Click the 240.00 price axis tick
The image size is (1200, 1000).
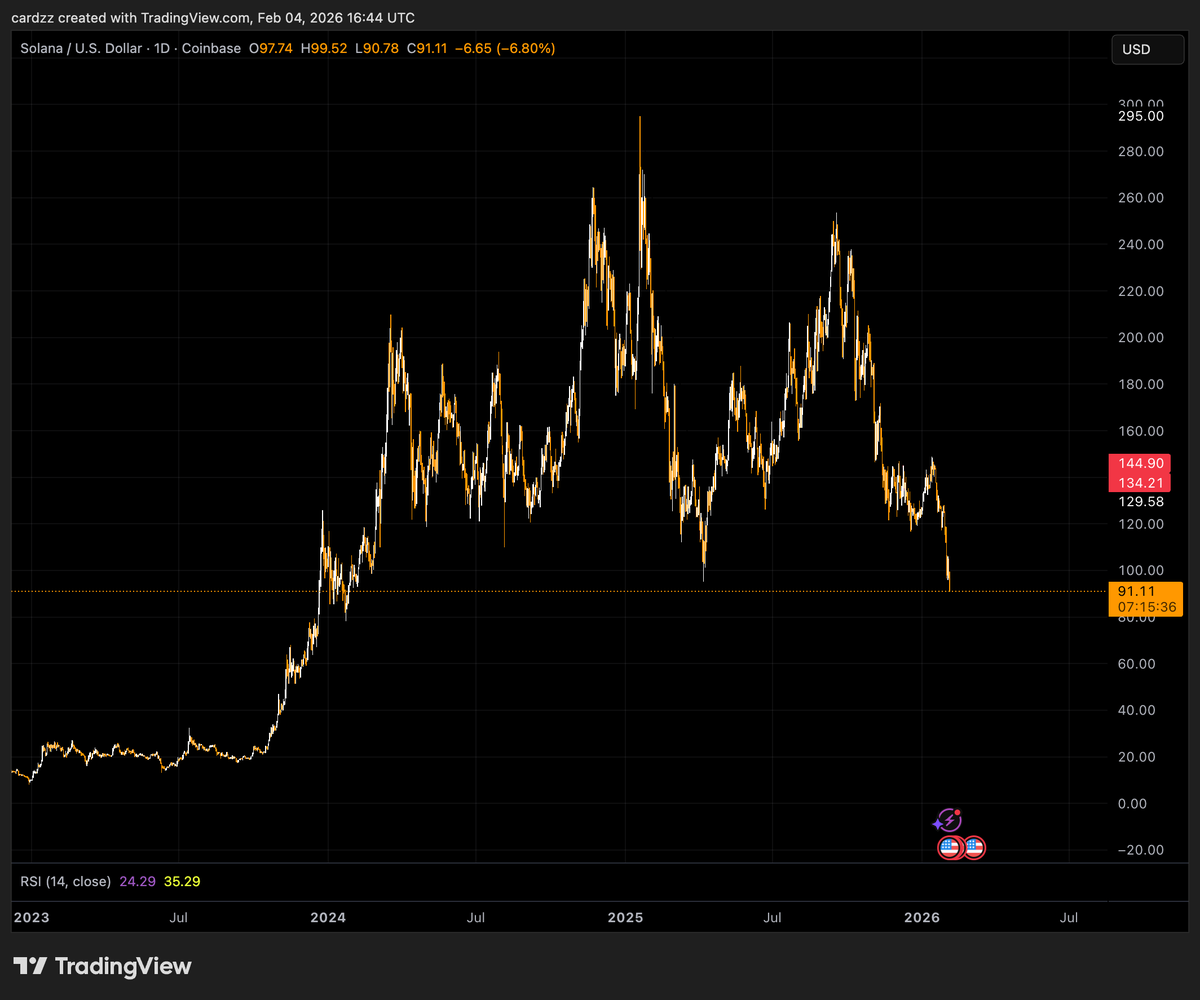click(1141, 244)
